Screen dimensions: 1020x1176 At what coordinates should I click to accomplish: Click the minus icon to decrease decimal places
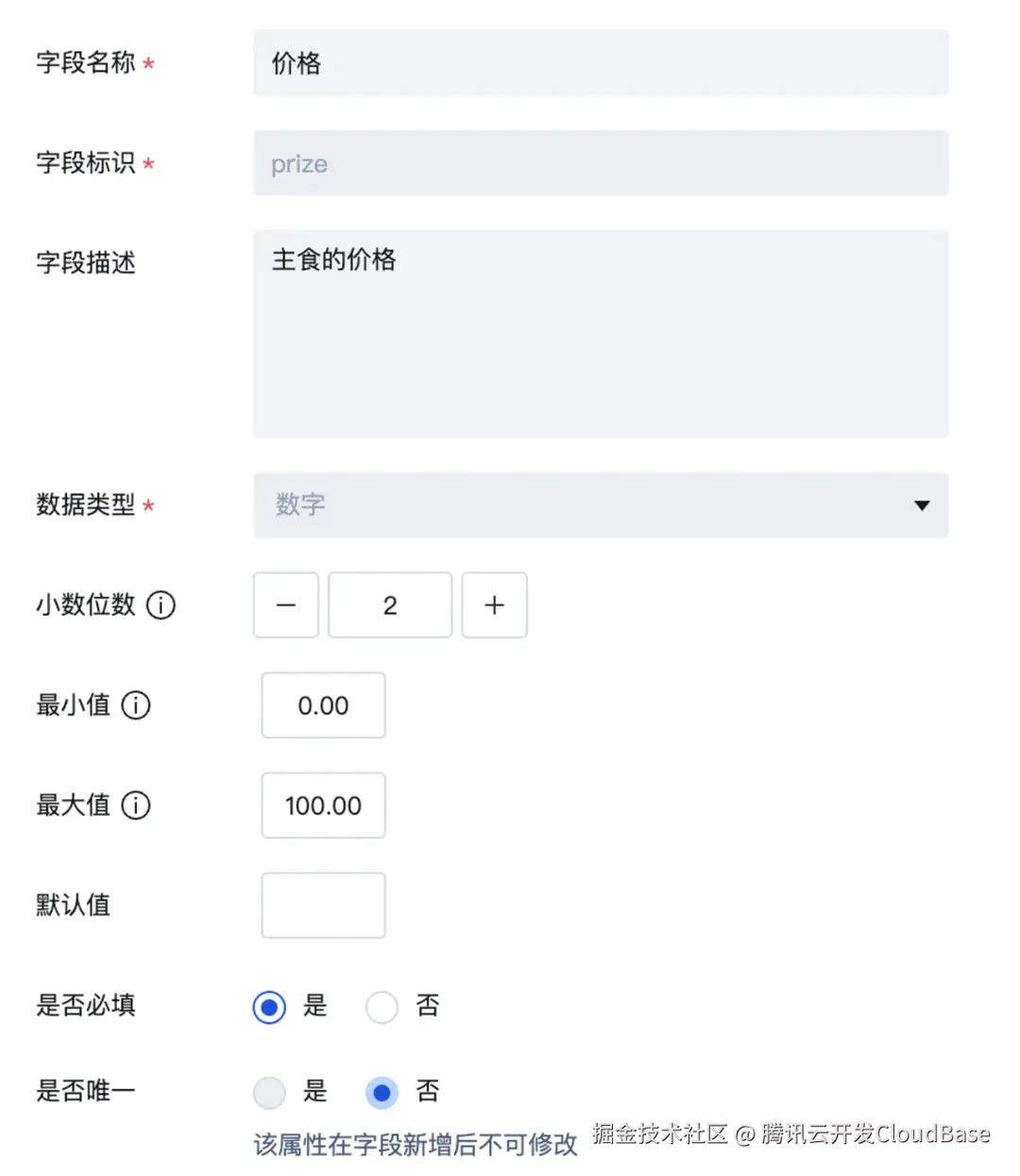[x=285, y=605]
